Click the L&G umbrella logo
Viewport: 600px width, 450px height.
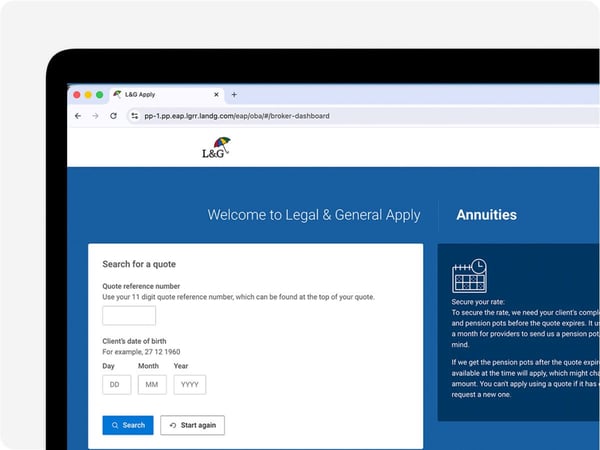pos(217,148)
